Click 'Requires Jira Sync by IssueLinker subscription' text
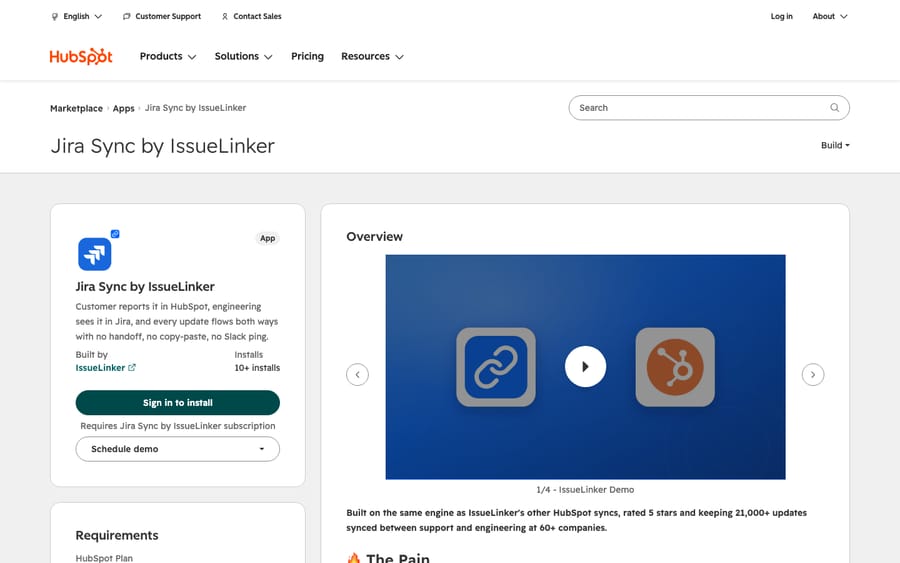This screenshot has width=900, height=563. (178, 426)
